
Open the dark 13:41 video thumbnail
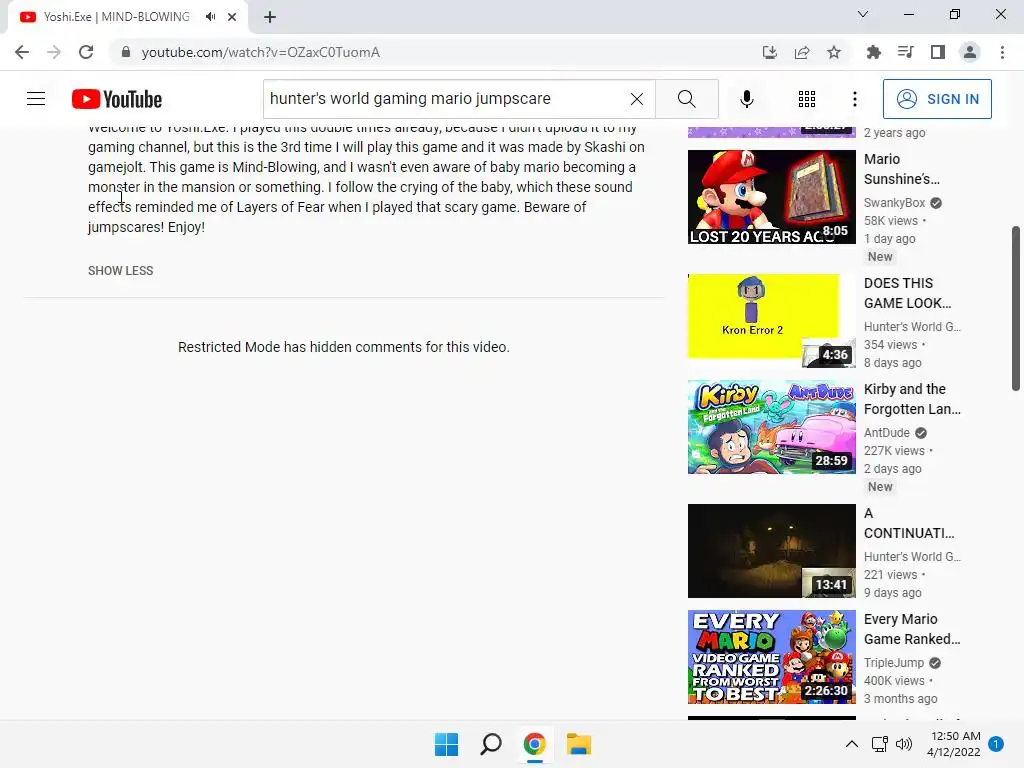coord(771,551)
